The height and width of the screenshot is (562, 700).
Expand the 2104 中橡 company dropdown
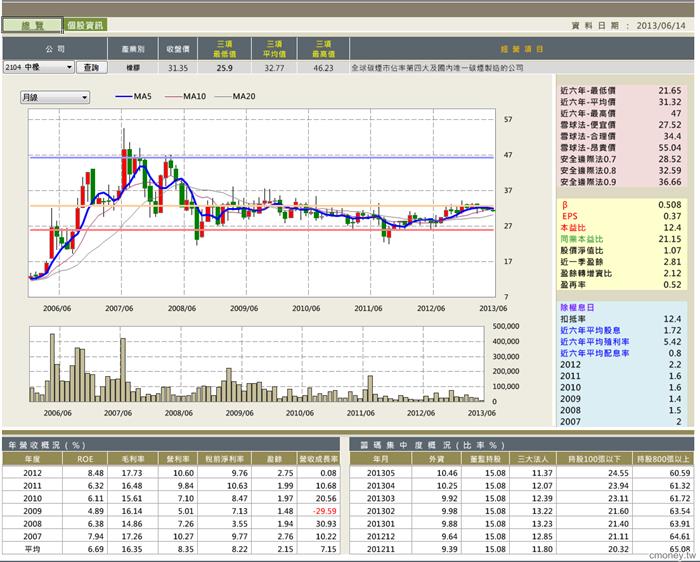point(38,67)
